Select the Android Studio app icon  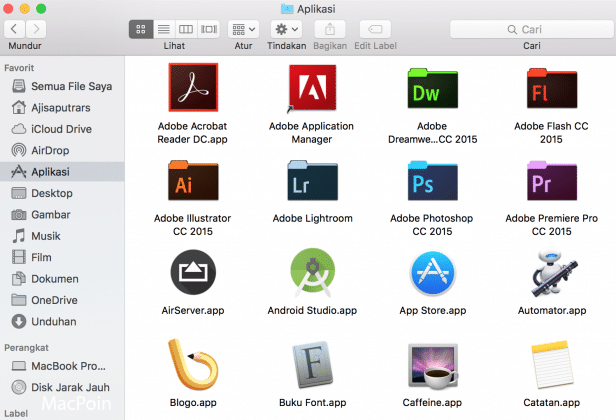pyautogui.click(x=312, y=272)
